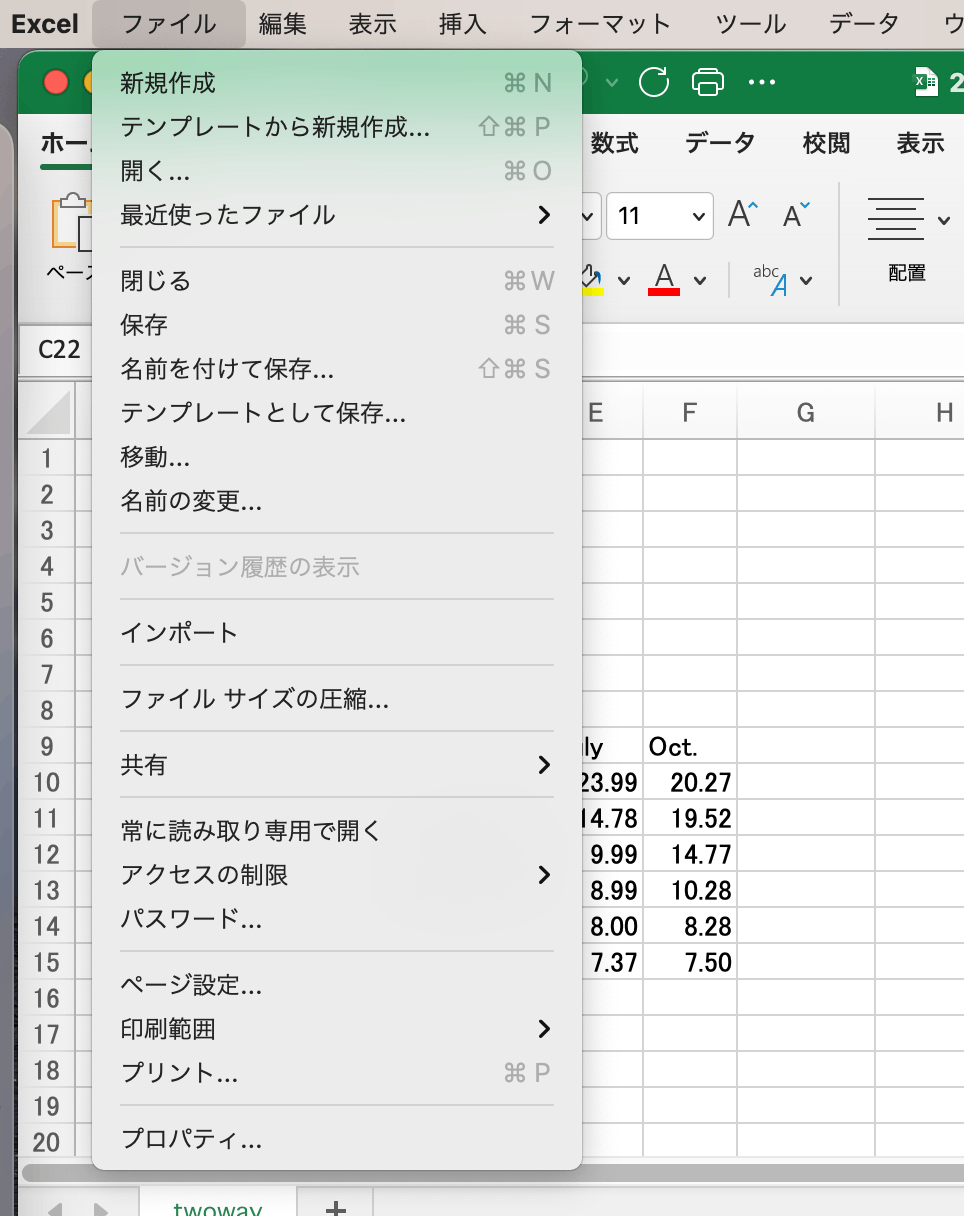
Task: Open the 編集 menu in the menu bar
Action: pyautogui.click(x=283, y=24)
